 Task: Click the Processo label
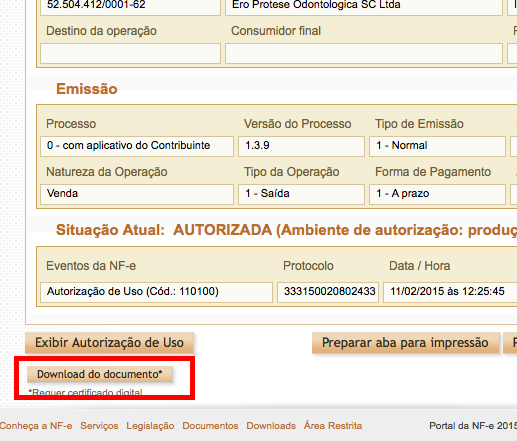coord(71,124)
